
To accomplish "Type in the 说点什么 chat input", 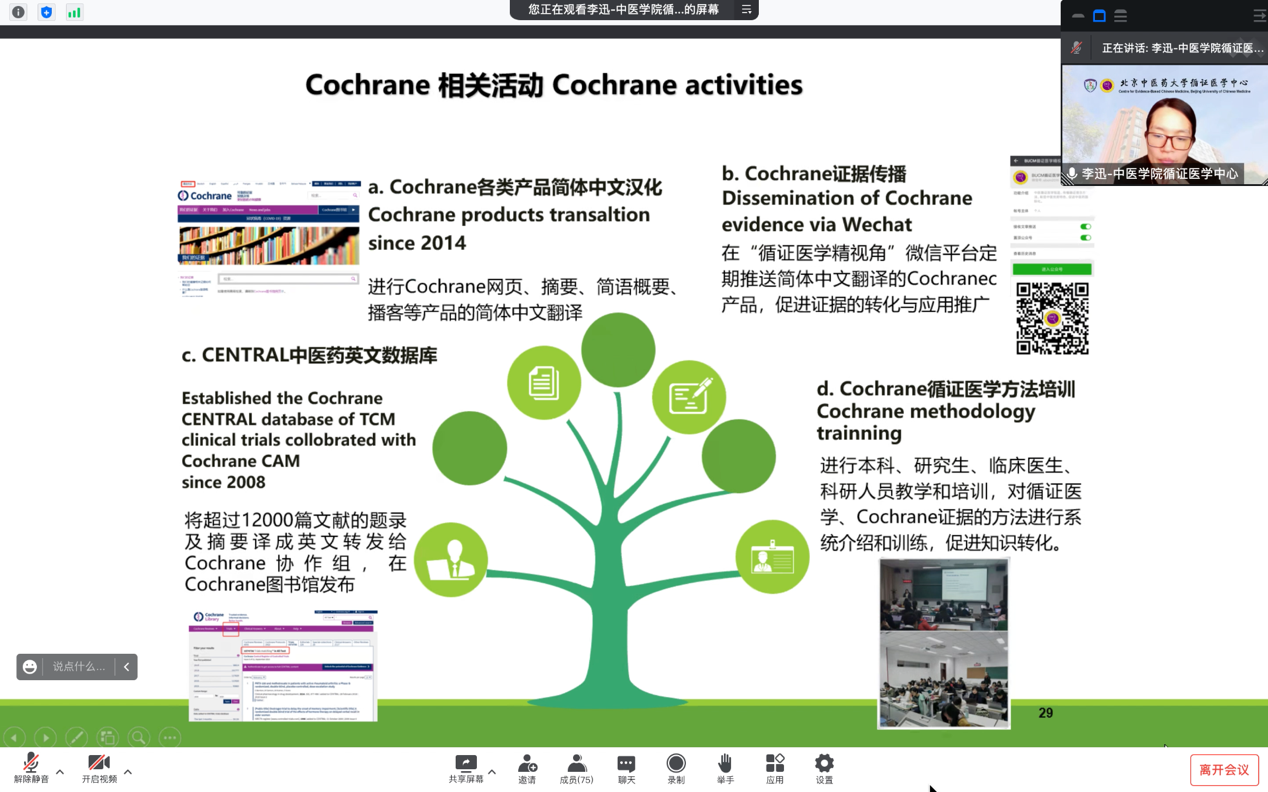I will coord(78,666).
